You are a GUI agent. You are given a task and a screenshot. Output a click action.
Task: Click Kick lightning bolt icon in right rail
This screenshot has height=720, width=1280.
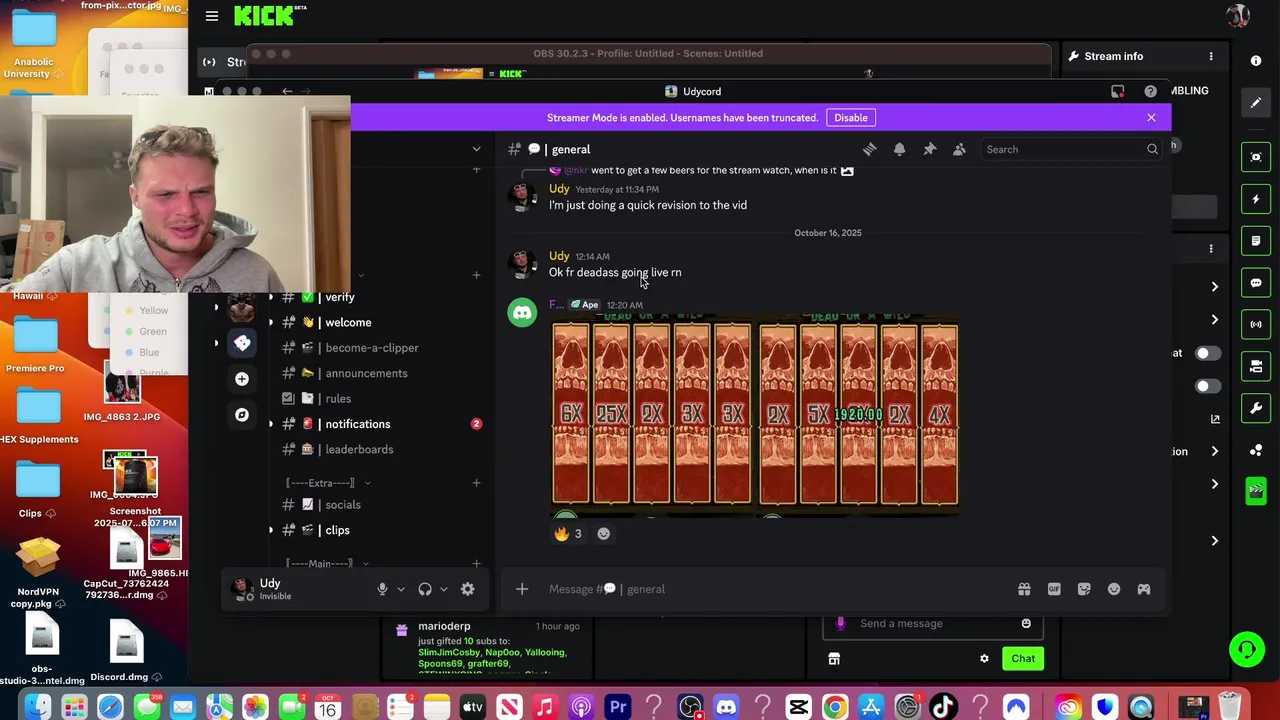pos(1256,199)
